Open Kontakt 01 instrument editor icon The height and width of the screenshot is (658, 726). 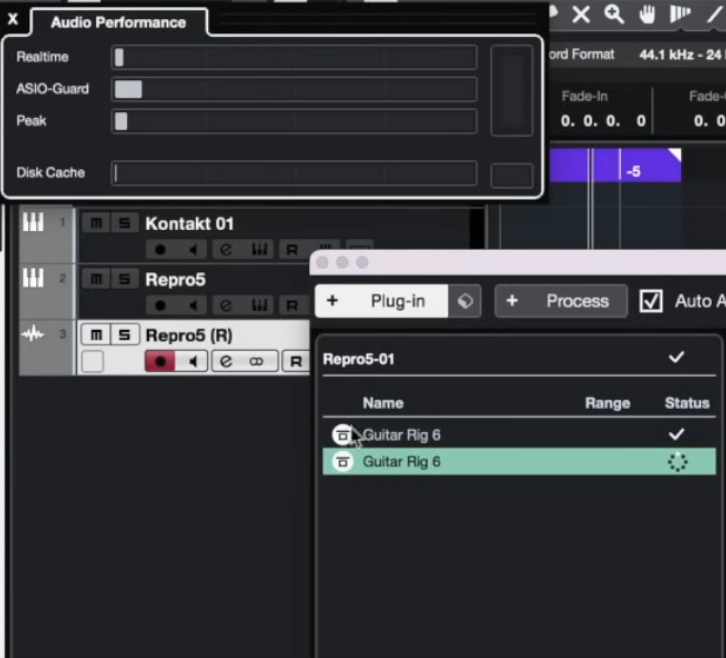pos(260,249)
